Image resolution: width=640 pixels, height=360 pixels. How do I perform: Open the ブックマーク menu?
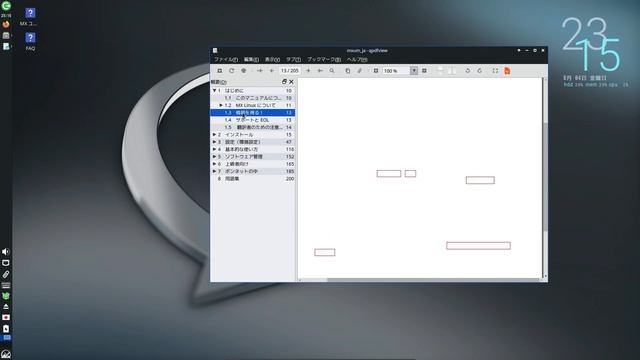point(324,60)
